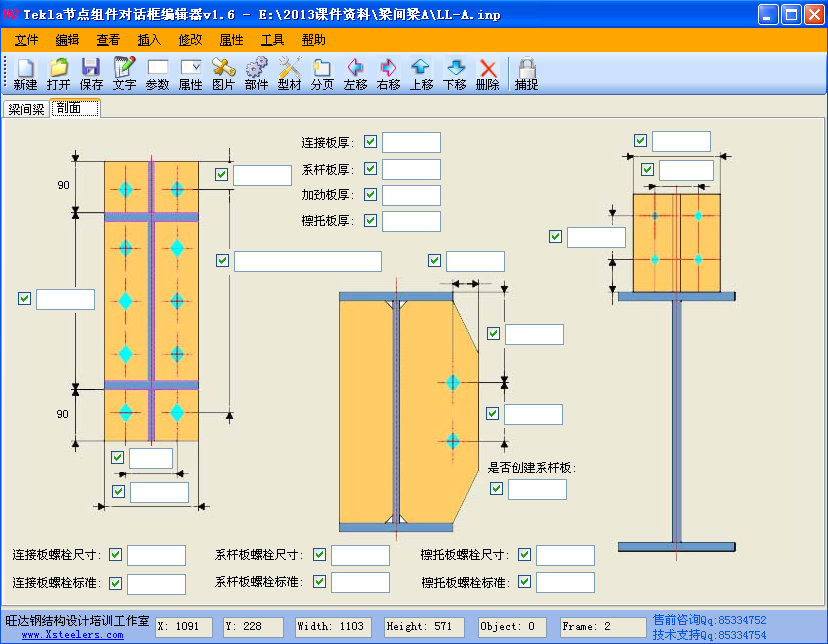Insert a 属性 attribute dropdown
Image resolution: width=828 pixels, height=644 pixels.
(190, 74)
